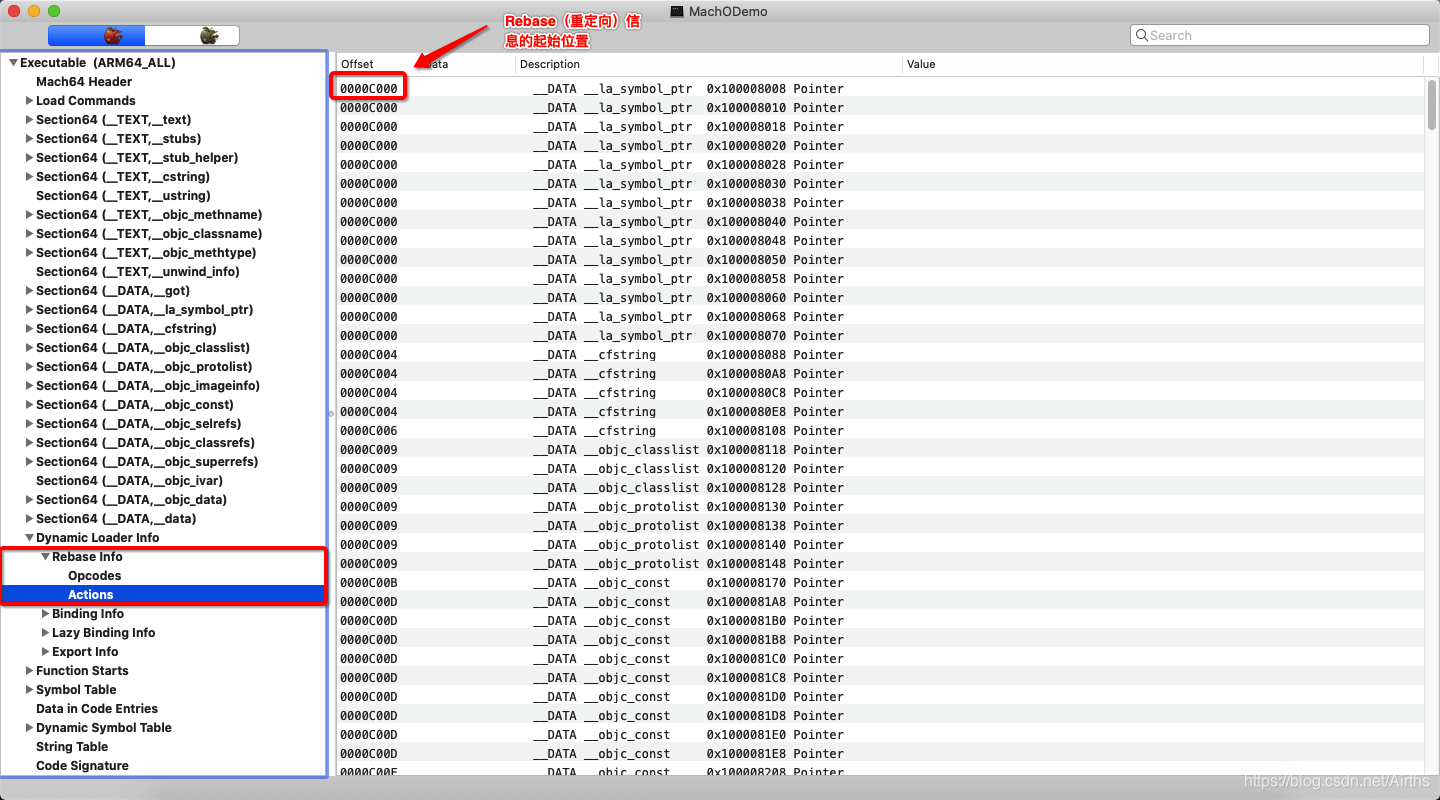This screenshot has width=1440, height=800.
Task: Click the MachODemo file icon in the title bar
Action: [x=677, y=11]
